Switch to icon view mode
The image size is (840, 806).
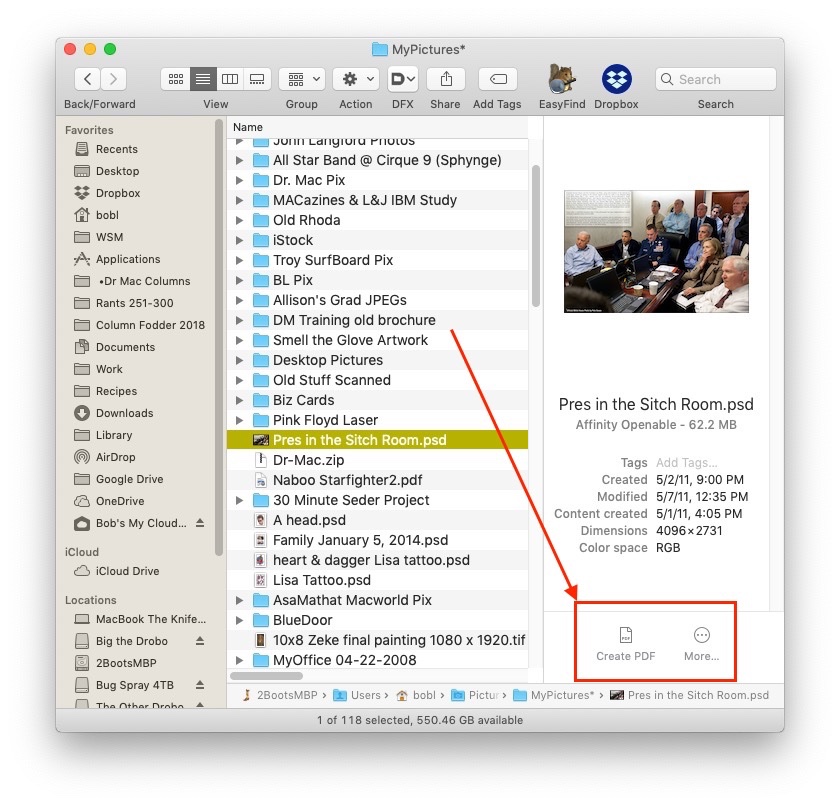coord(176,79)
